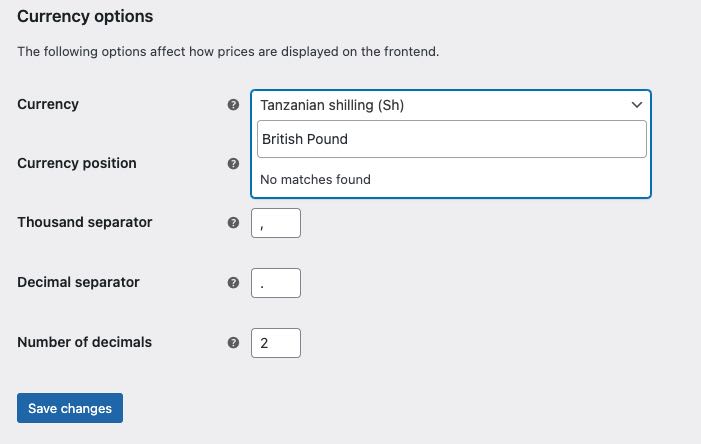Collapse the Currency dropdown using its chevron arrow
This screenshot has width=701, height=444.
click(636, 105)
